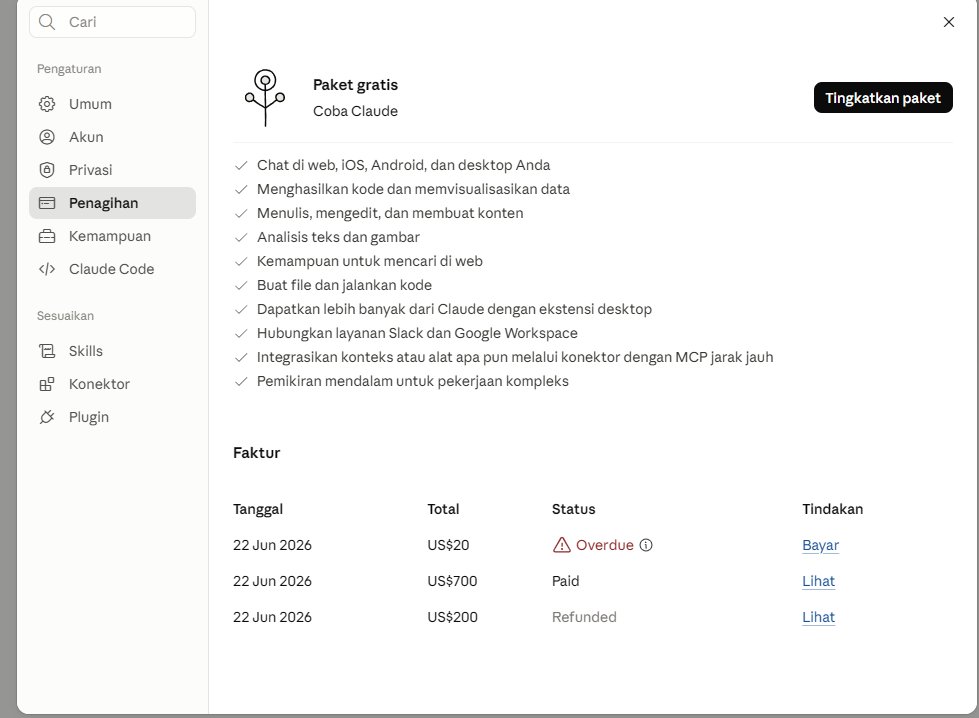Click 'Buat file dan jalankan kode' line
Image resolution: width=979 pixels, height=718 pixels.
(x=344, y=285)
